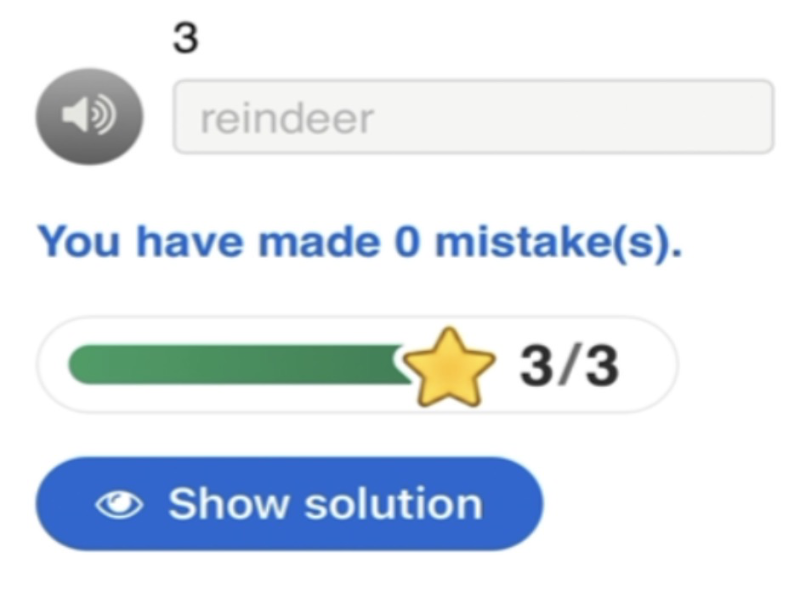Click the 'You have made 0 mistake(s).' message
The height and width of the screenshot is (600, 800).
pos(359,242)
